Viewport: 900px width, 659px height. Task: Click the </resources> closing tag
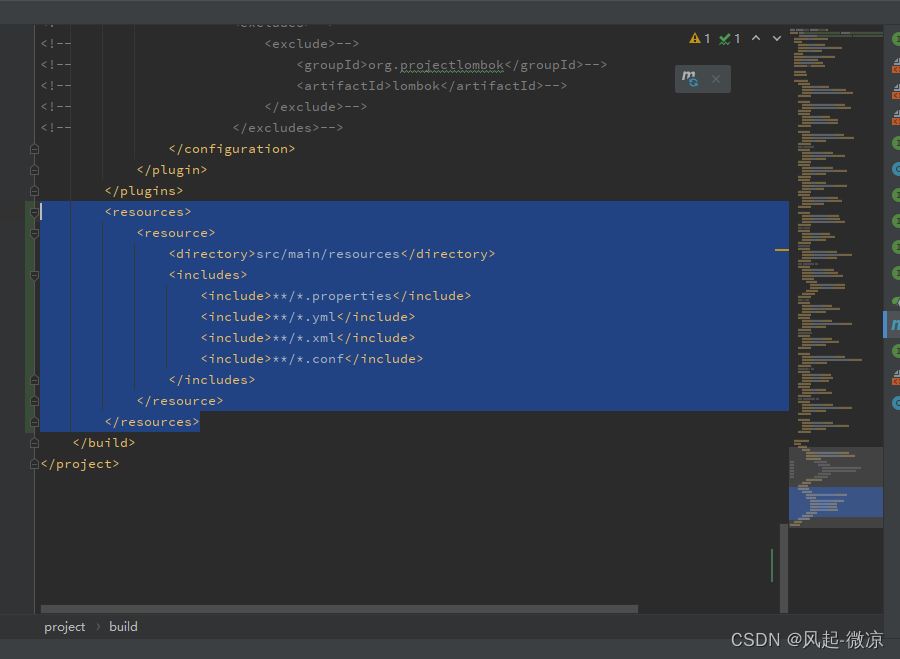152,422
